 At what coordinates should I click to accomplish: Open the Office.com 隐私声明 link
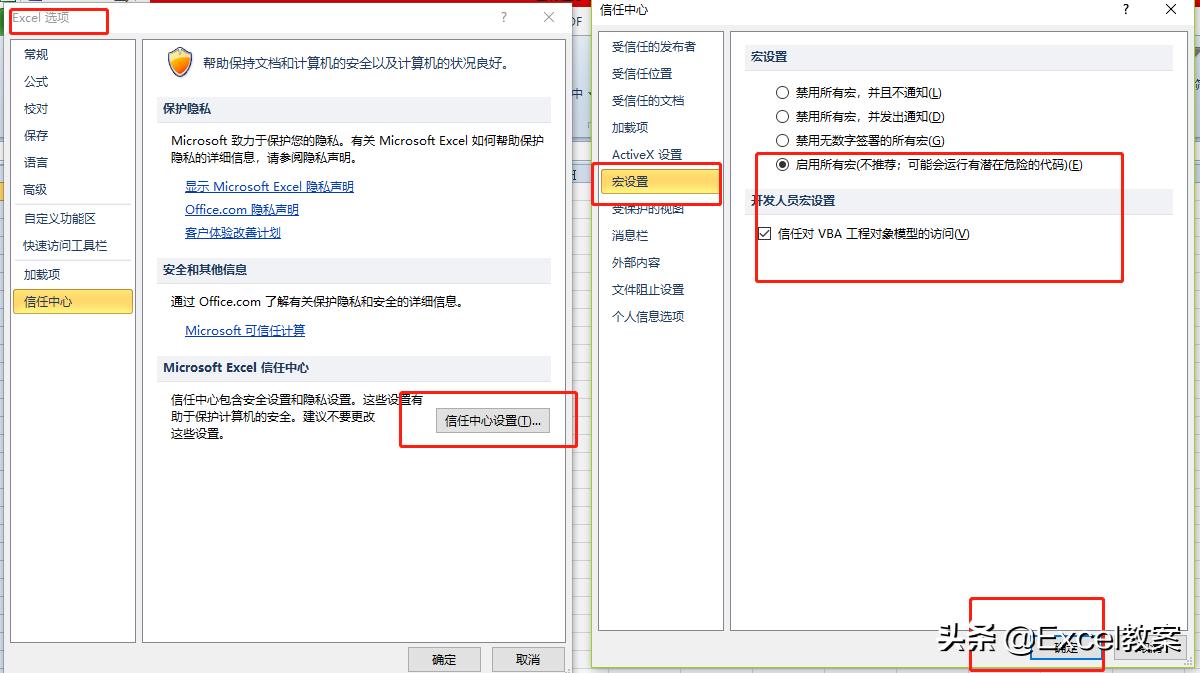(x=241, y=210)
